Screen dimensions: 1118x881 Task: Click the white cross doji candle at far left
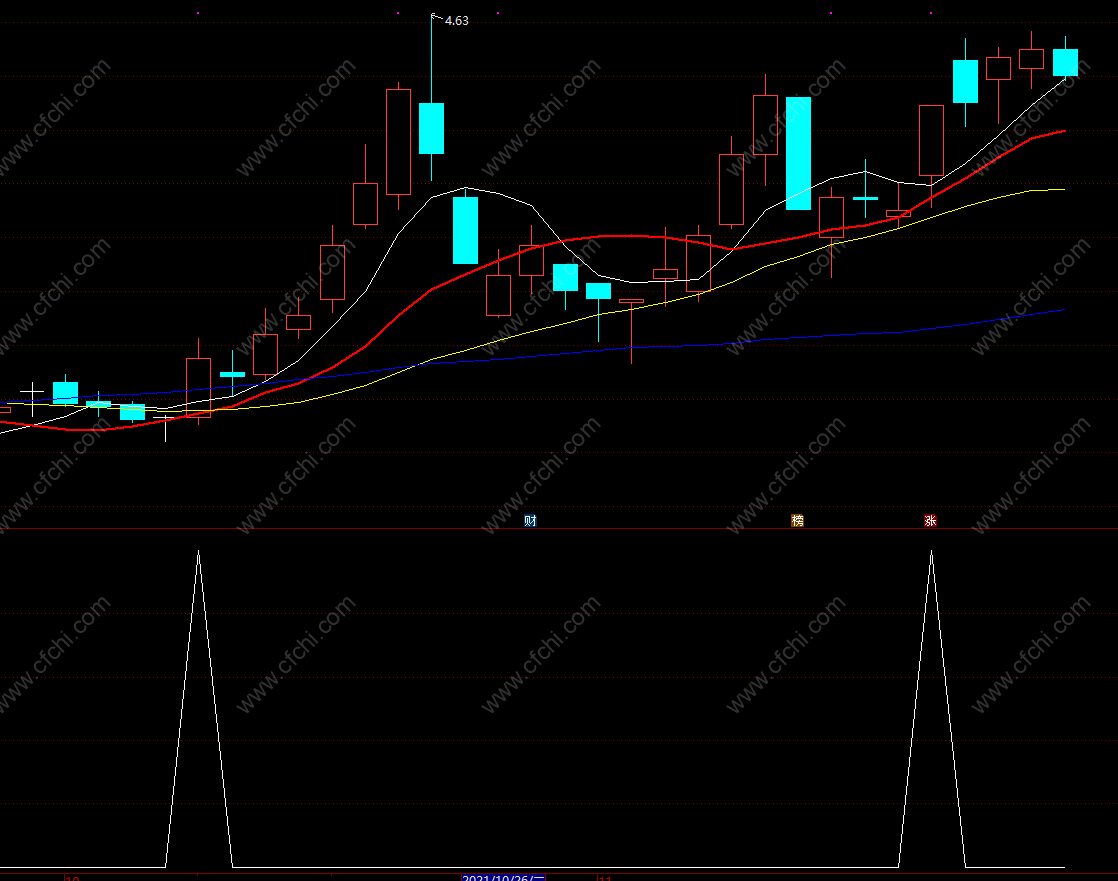(32, 392)
